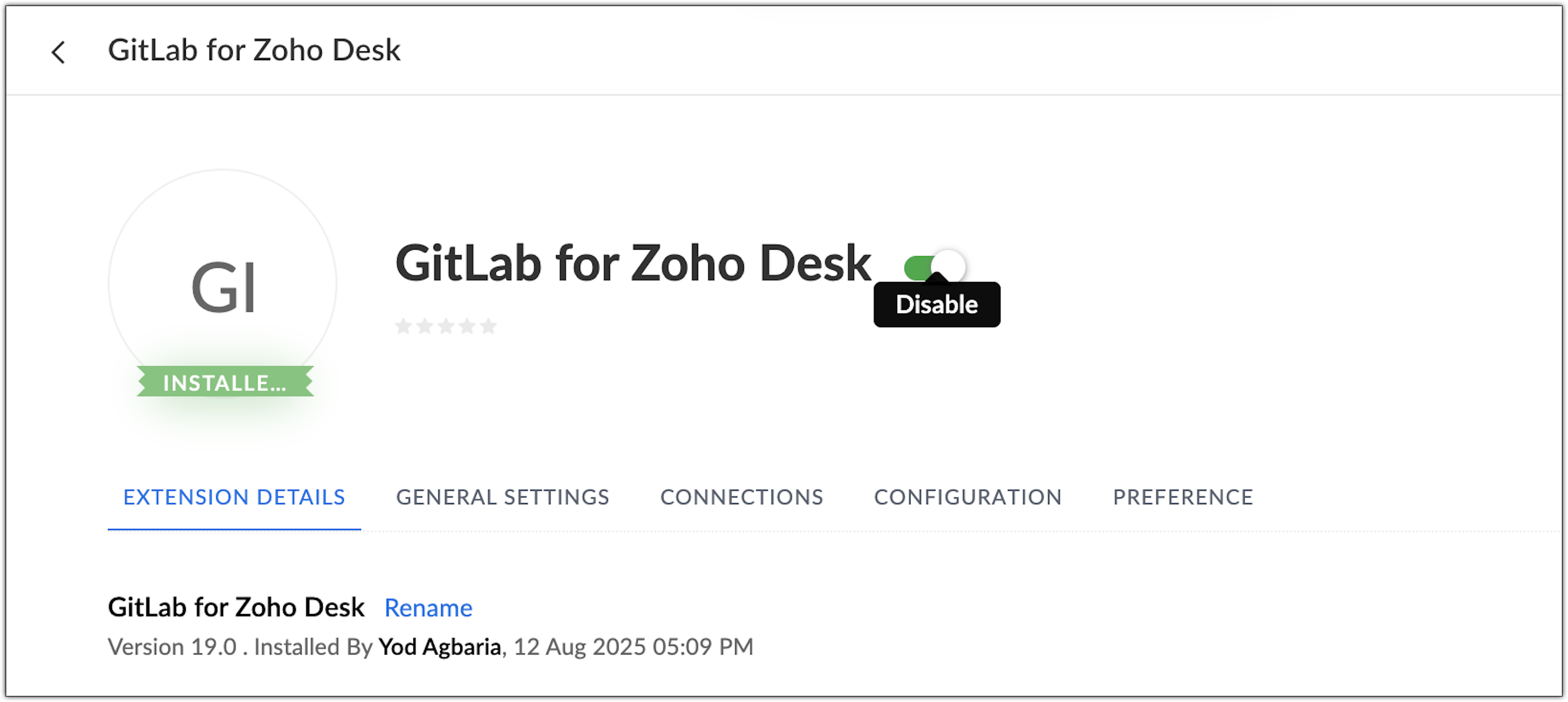This screenshot has width=1568, height=702.
Task: Go to the Configuration tab
Action: pos(968,498)
